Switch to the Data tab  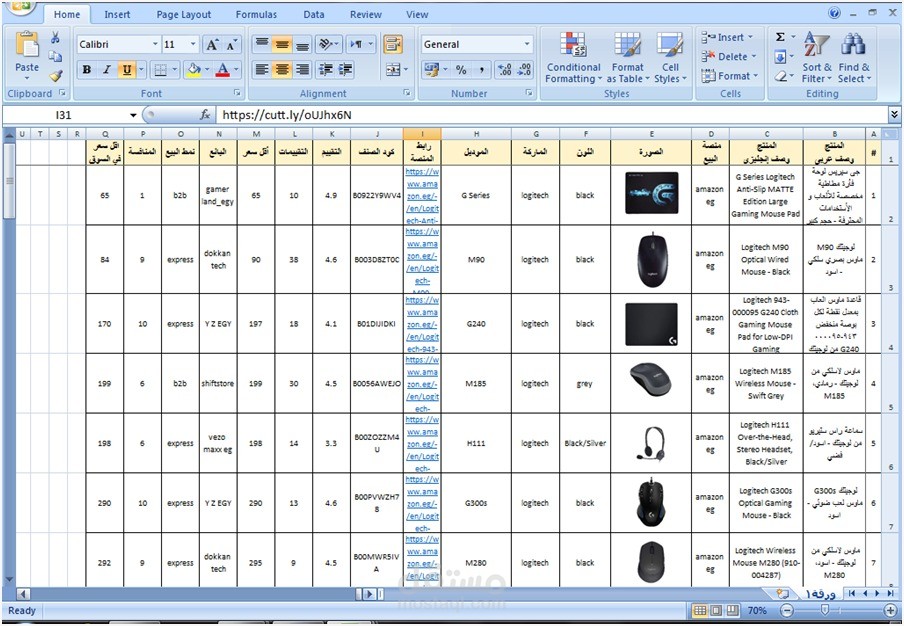(314, 14)
